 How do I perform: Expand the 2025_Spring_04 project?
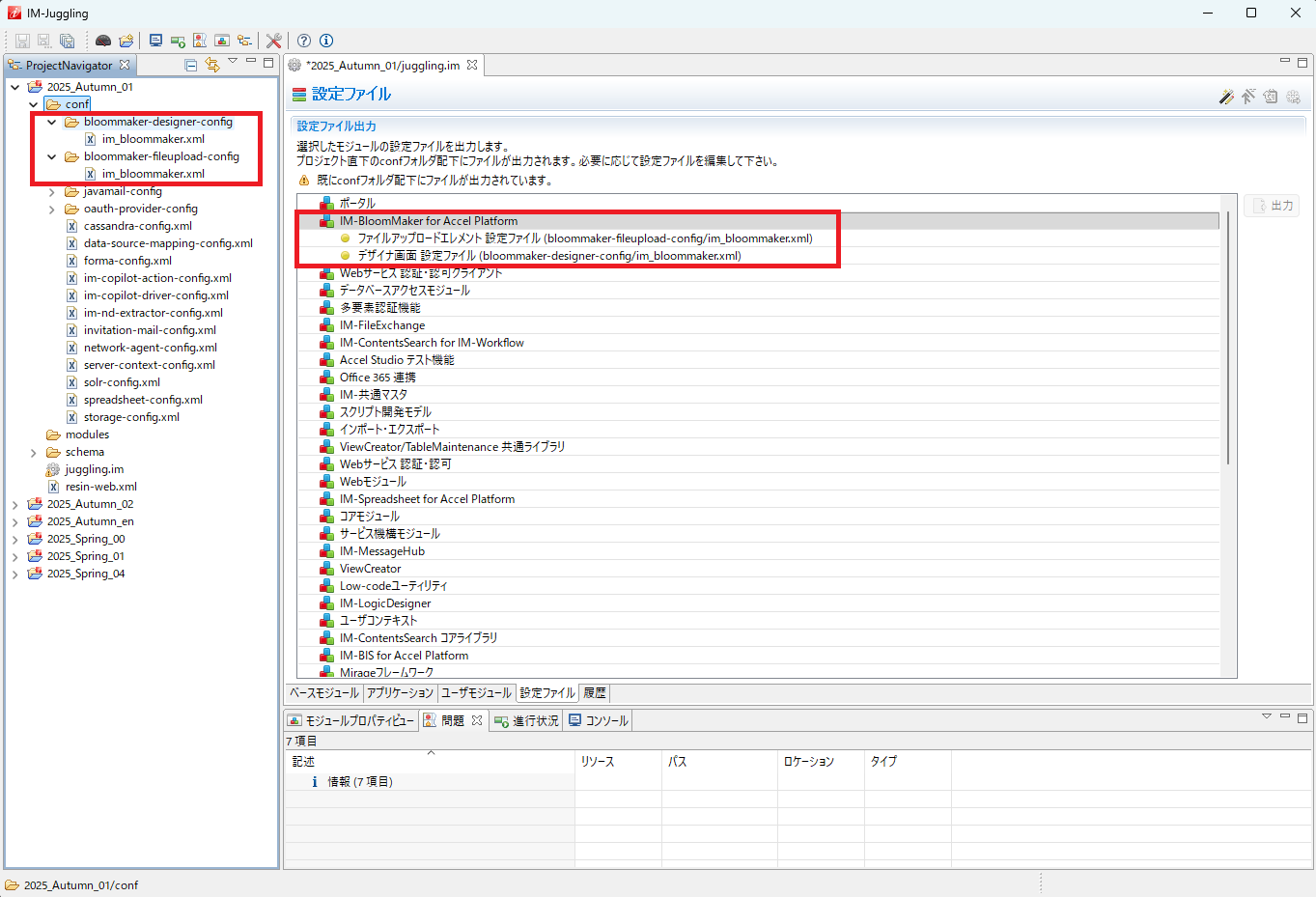(x=15, y=574)
